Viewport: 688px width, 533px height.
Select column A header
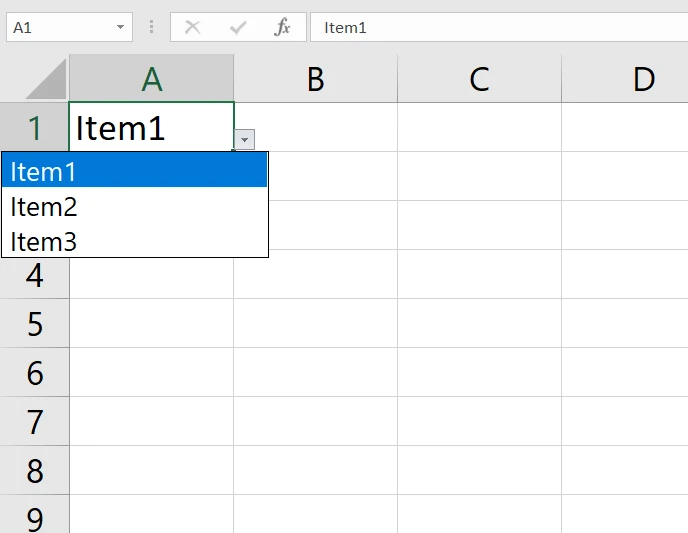tap(151, 79)
